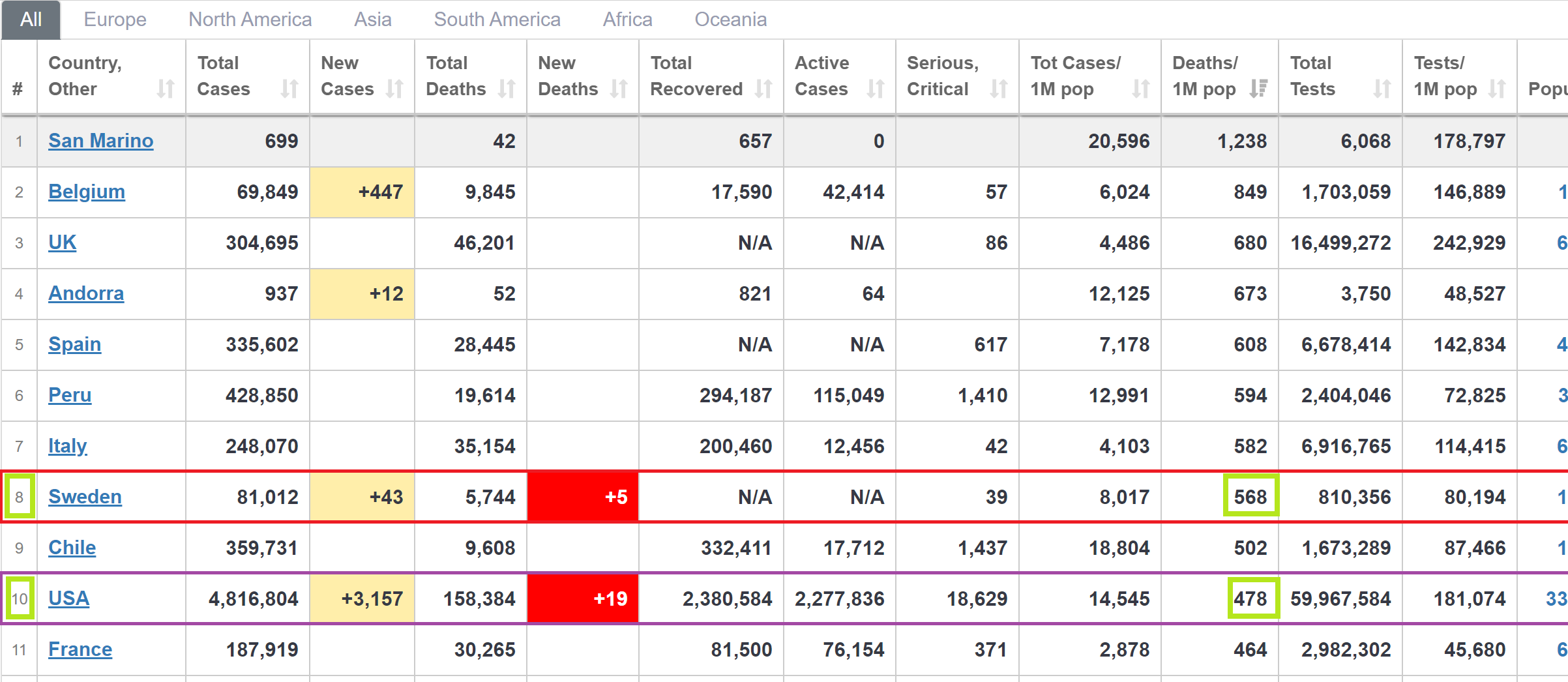Sort by Total Recovered arrows icon

point(763,89)
